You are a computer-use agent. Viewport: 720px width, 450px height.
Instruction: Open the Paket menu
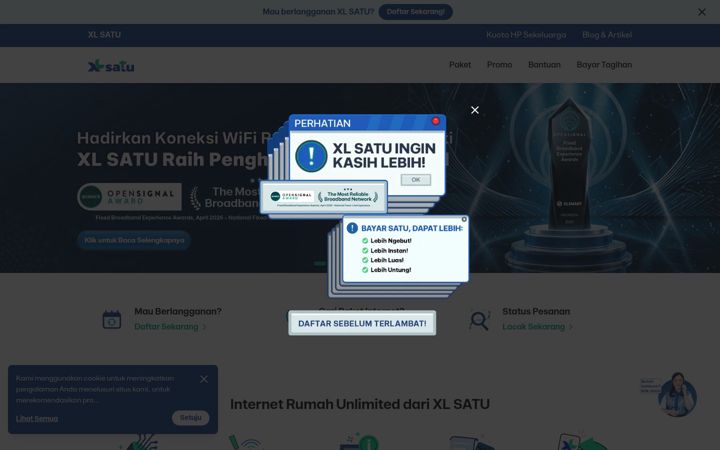click(x=460, y=65)
